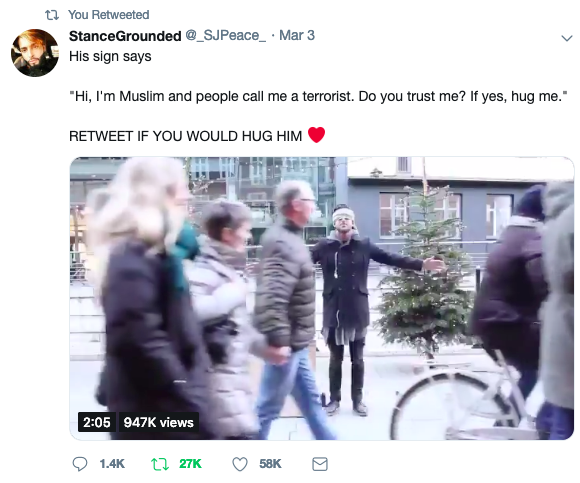Click the 947K views label
Image resolution: width=580 pixels, height=483 pixels.
tap(159, 422)
